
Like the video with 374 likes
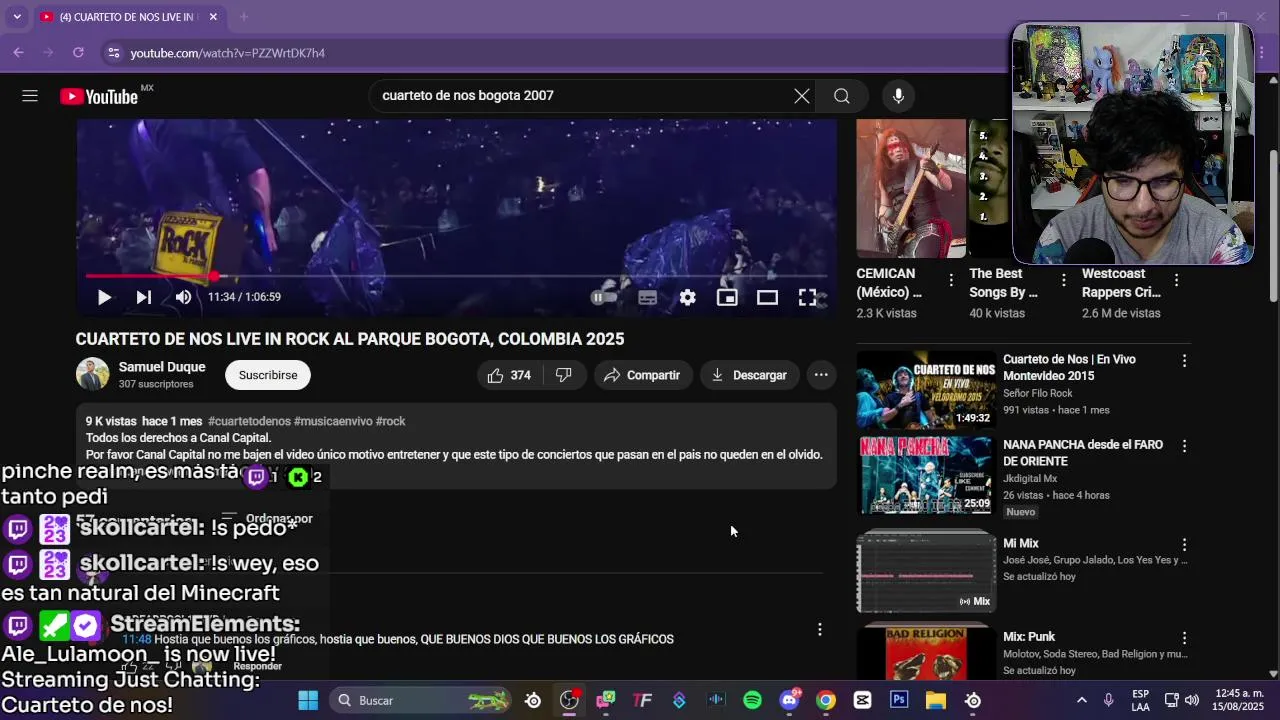509,375
